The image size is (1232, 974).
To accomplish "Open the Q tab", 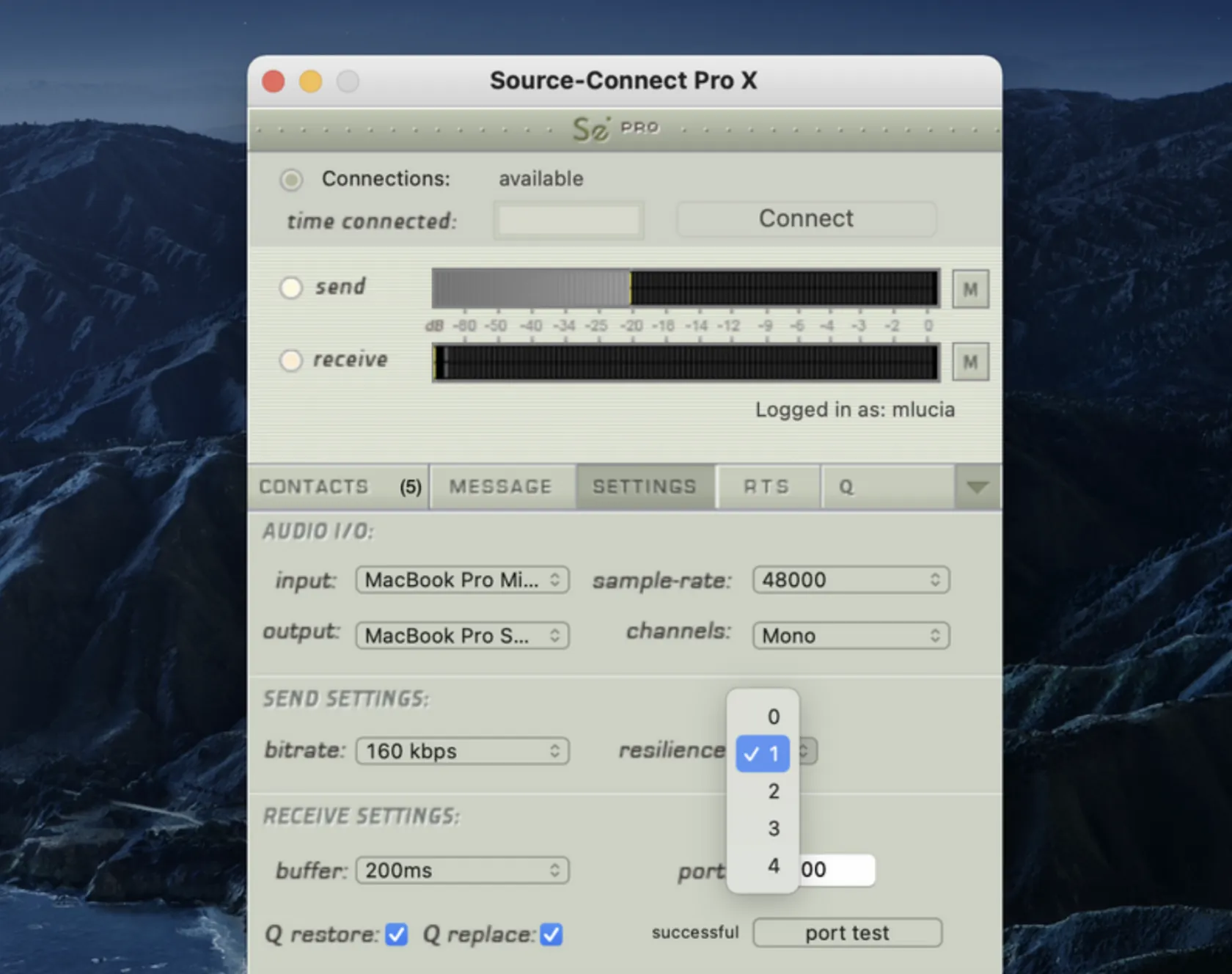I will coord(888,487).
